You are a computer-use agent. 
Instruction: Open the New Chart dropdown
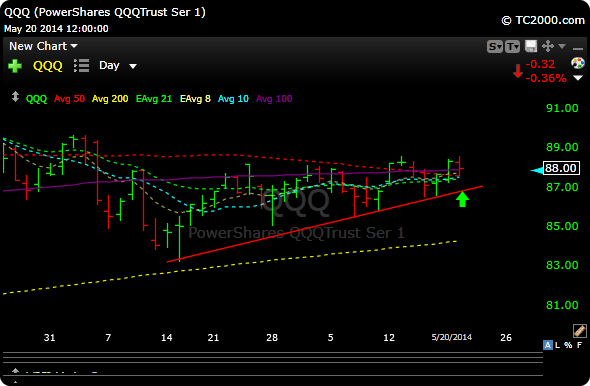[x=43, y=46]
